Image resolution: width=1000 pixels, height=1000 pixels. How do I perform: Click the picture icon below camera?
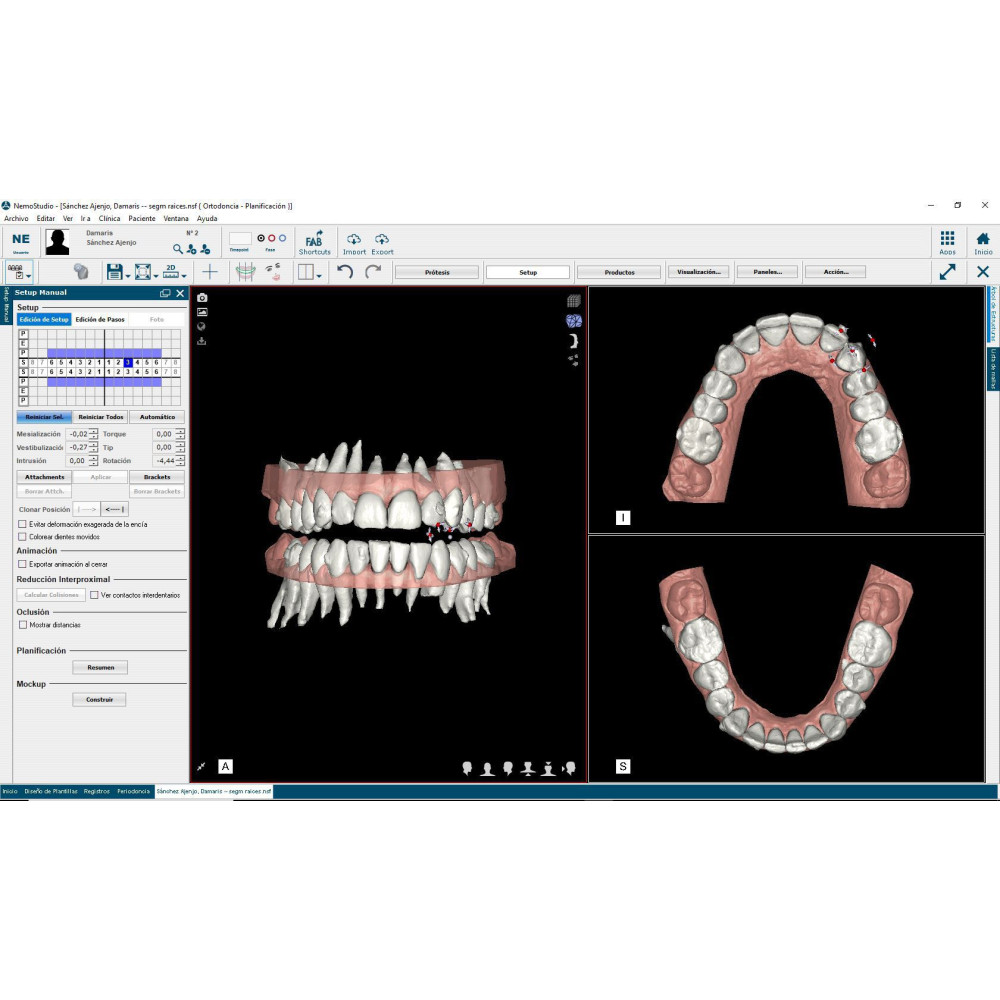[x=202, y=312]
